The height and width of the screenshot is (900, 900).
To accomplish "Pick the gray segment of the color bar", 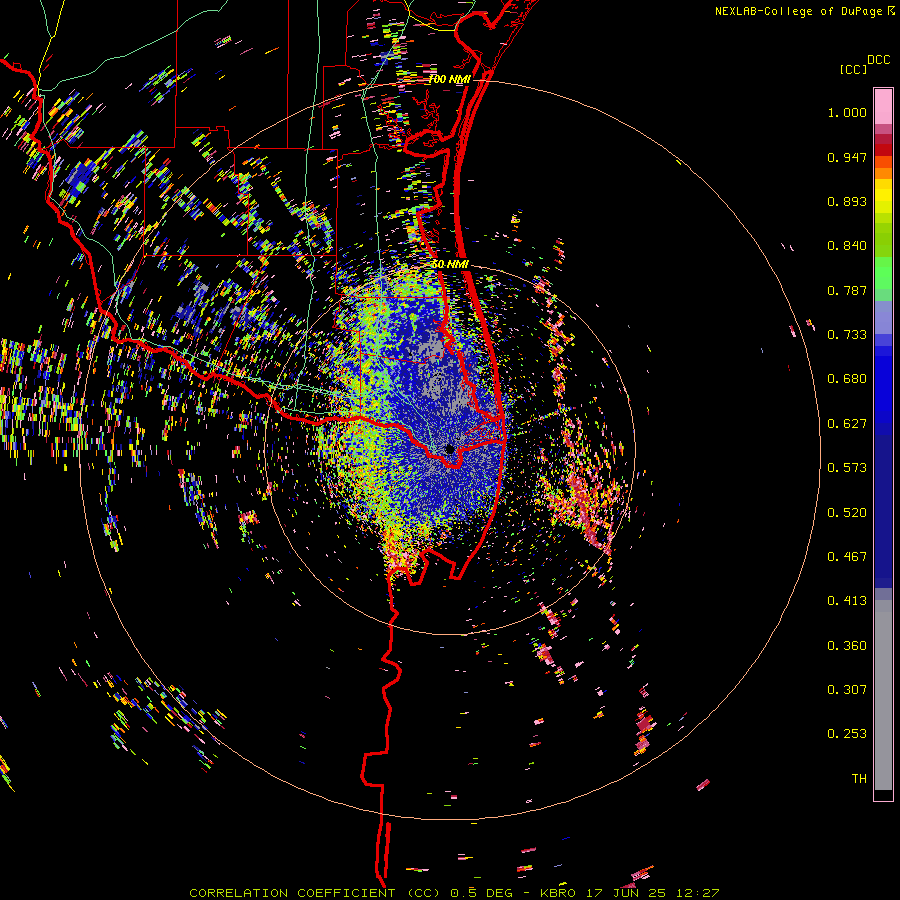I will click(883, 695).
